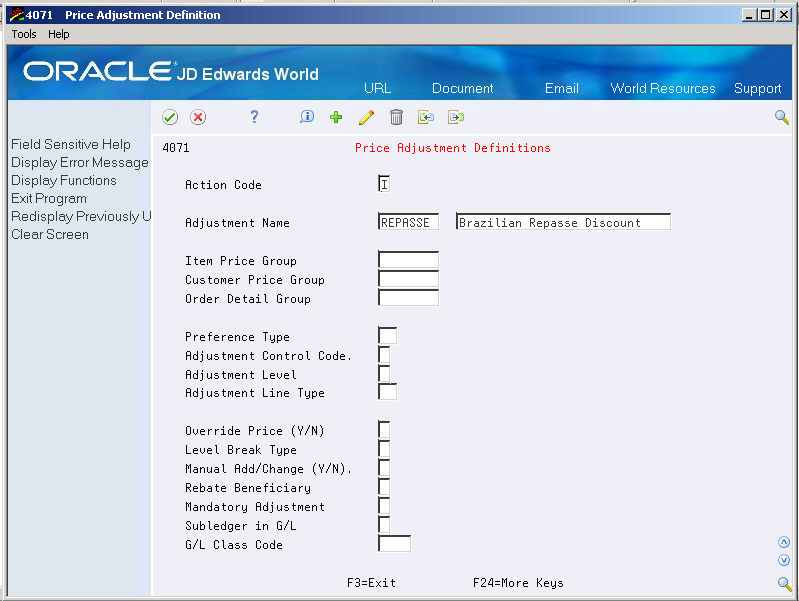Select Clear Screen in sidebar
The height and width of the screenshot is (601, 799).
coord(50,234)
